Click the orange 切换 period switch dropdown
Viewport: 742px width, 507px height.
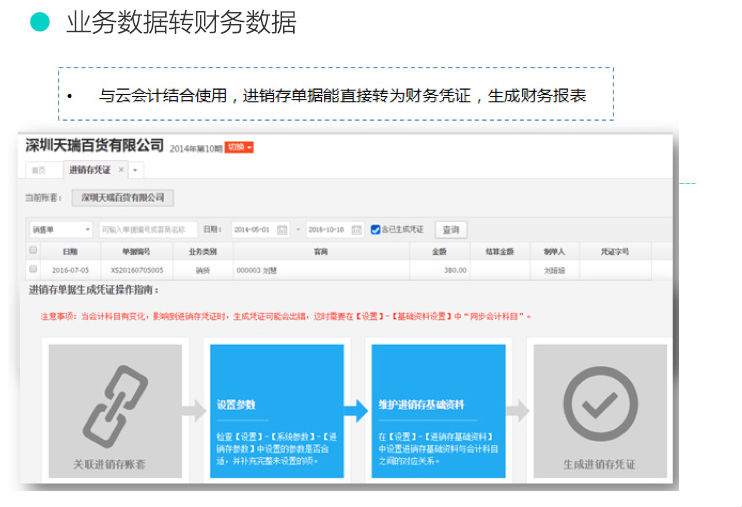[239, 147]
